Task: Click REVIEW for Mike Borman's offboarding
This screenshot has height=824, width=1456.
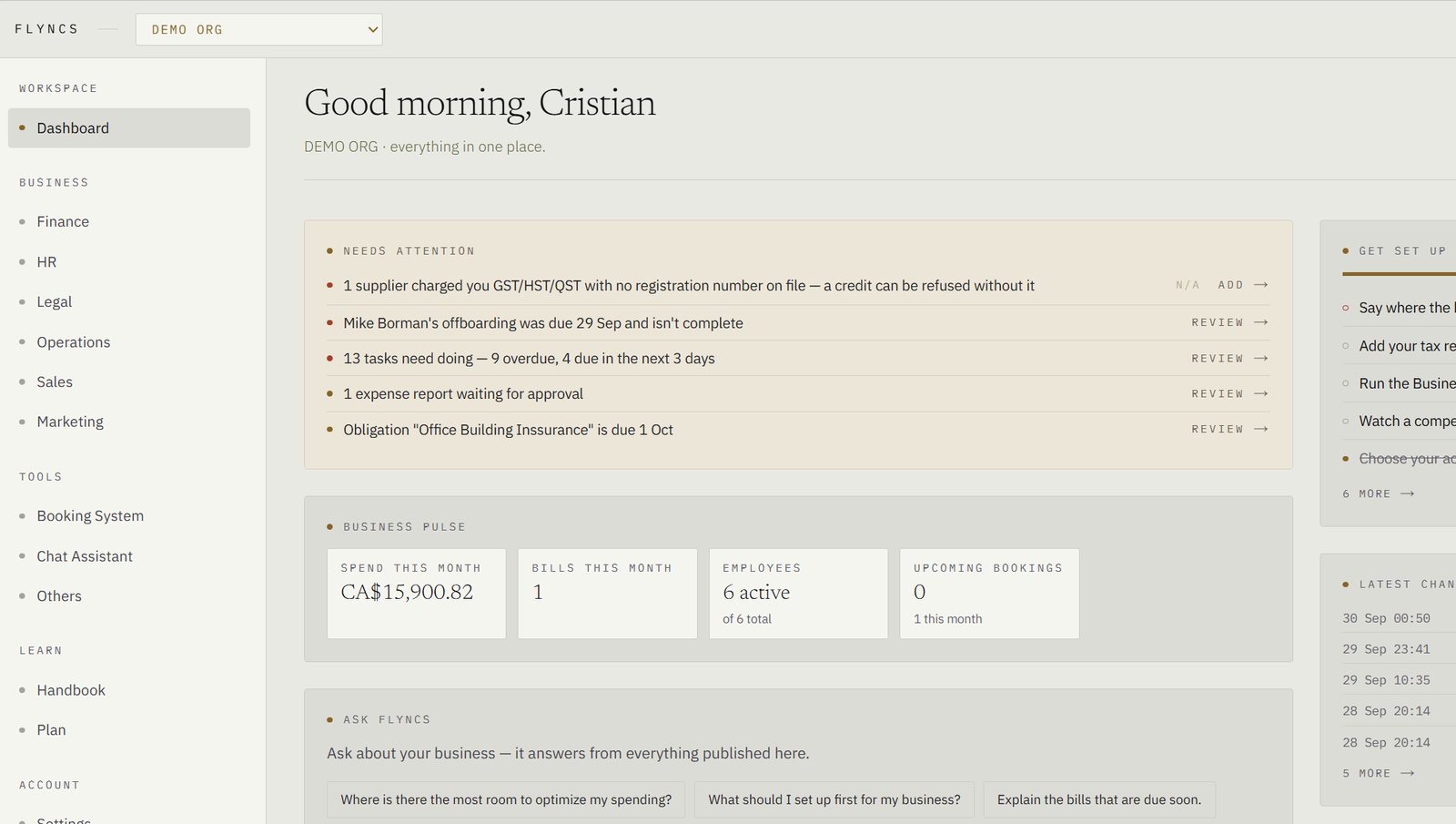Action: click(1218, 322)
